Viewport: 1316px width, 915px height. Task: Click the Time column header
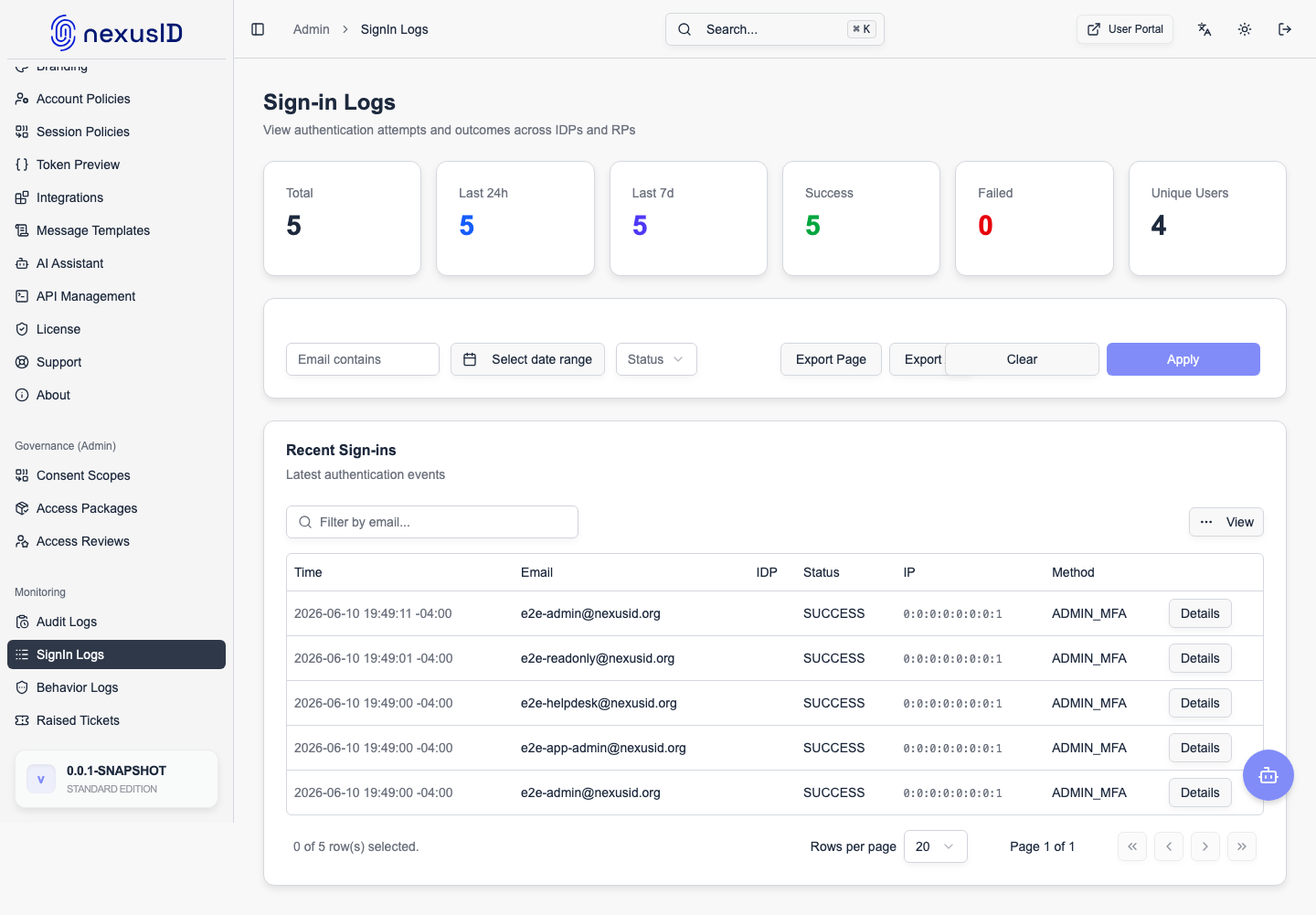pos(308,572)
